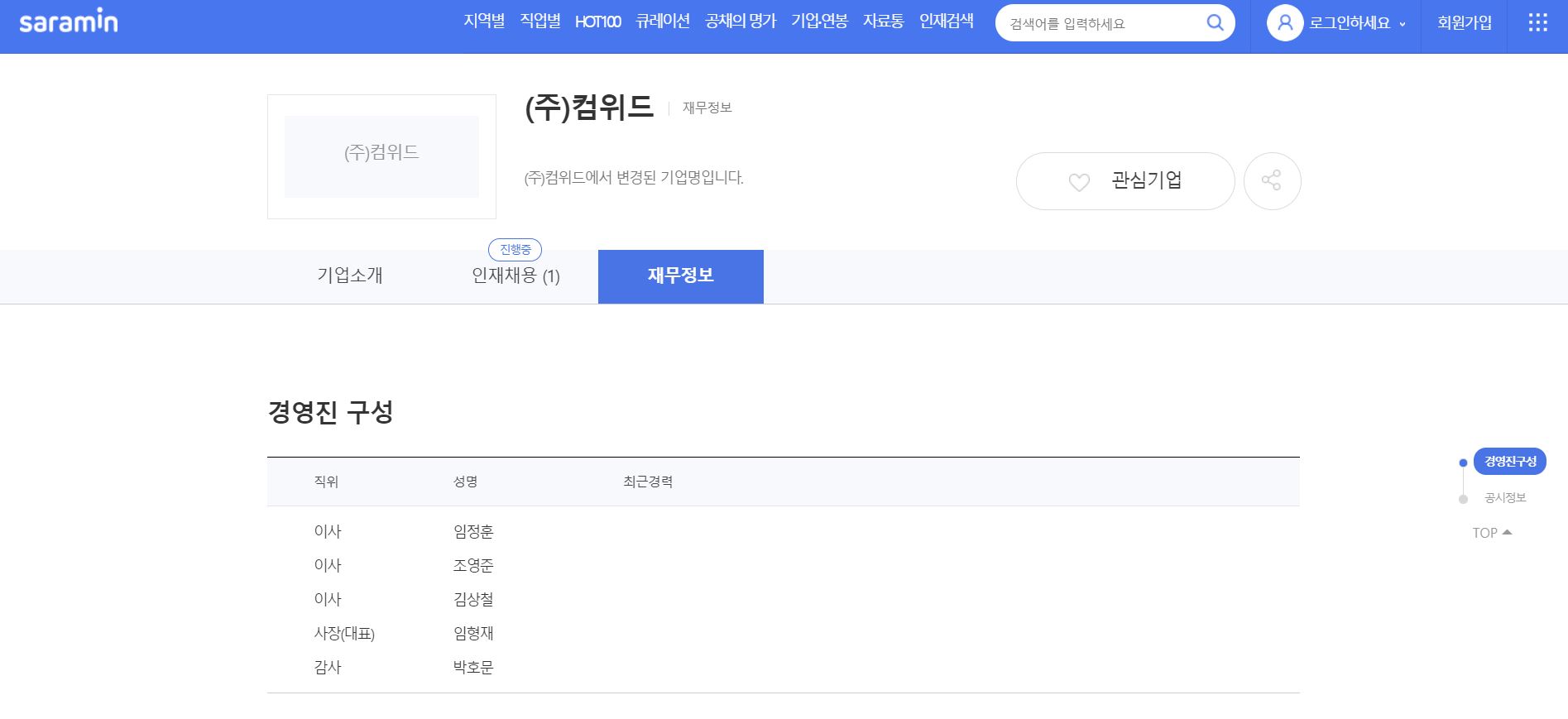Viewport: 1568px width, 719px height.
Task: Click the 검색어를 입력하세요 search field
Action: (x=1100, y=23)
